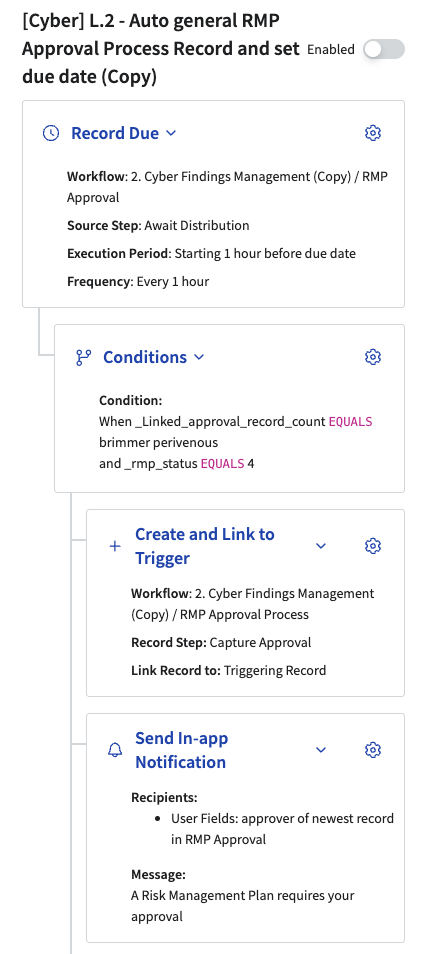This screenshot has width=425, height=954.
Task: Open Send In-app Notification settings gear
Action: tap(373, 750)
